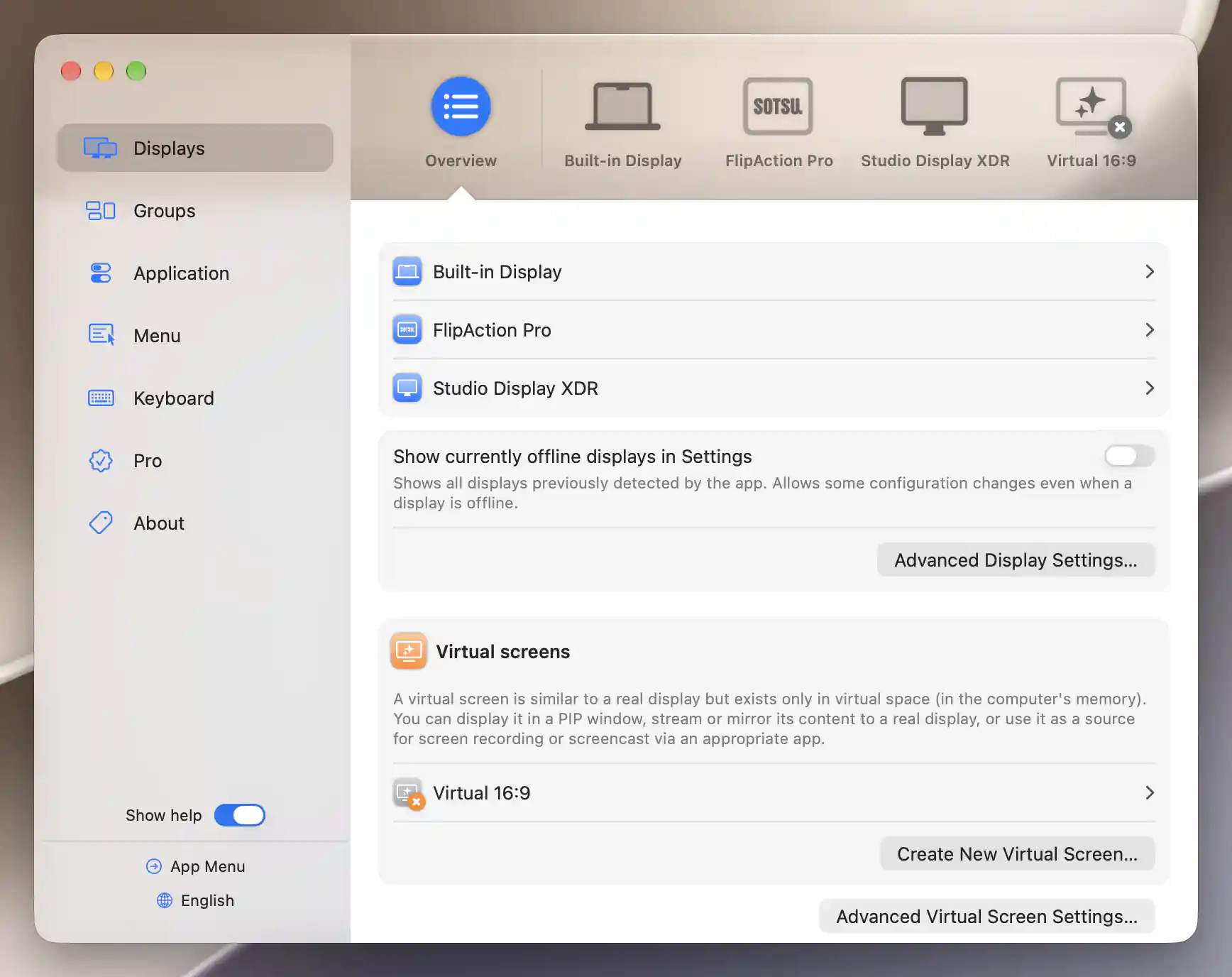Open the About tag icon

coord(101,523)
